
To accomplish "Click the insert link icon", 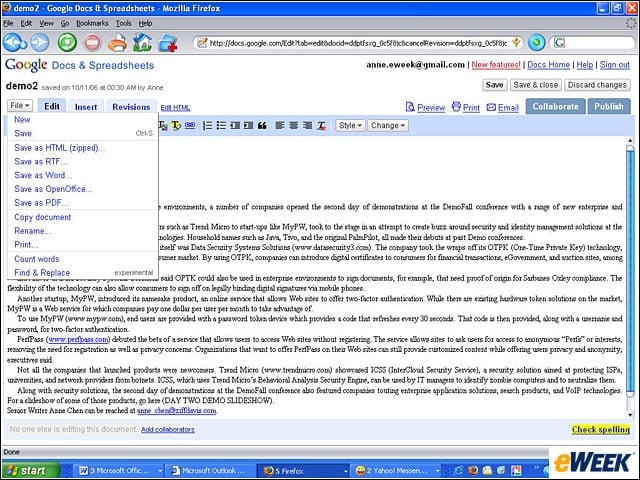I will tap(190, 125).
